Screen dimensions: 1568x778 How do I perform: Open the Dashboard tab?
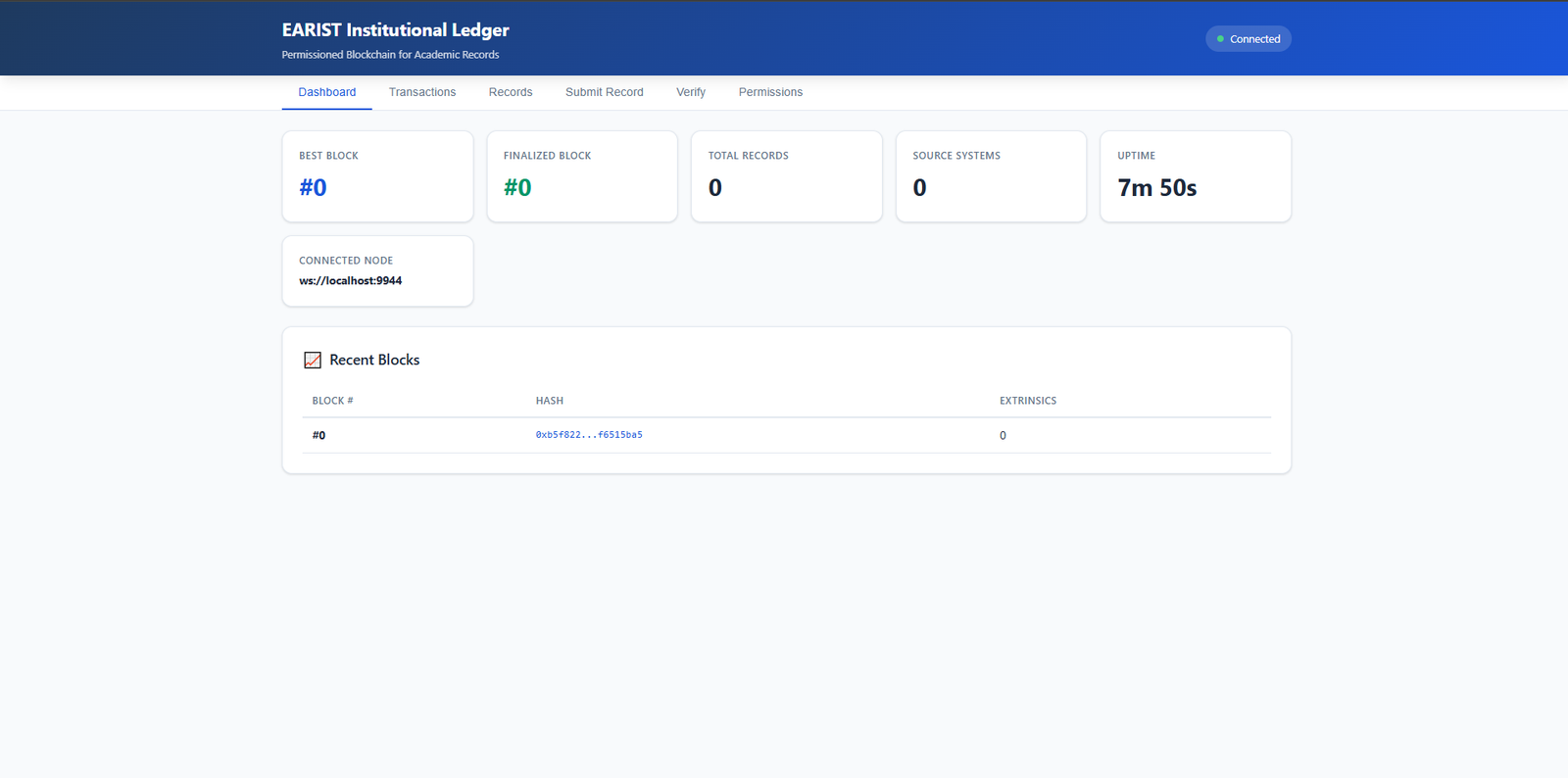(327, 92)
